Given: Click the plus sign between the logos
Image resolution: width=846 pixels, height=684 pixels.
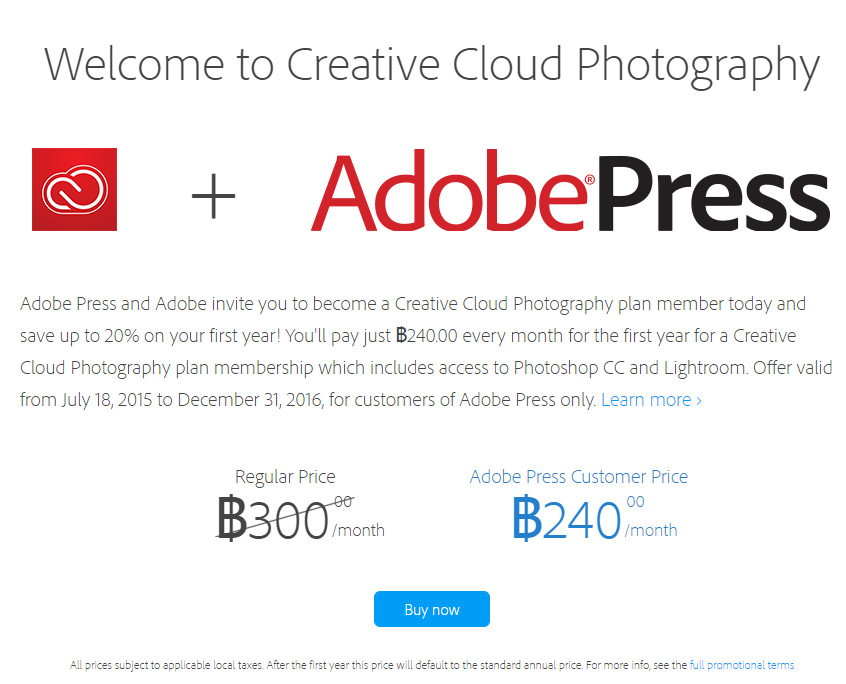Looking at the screenshot, I should (213, 195).
